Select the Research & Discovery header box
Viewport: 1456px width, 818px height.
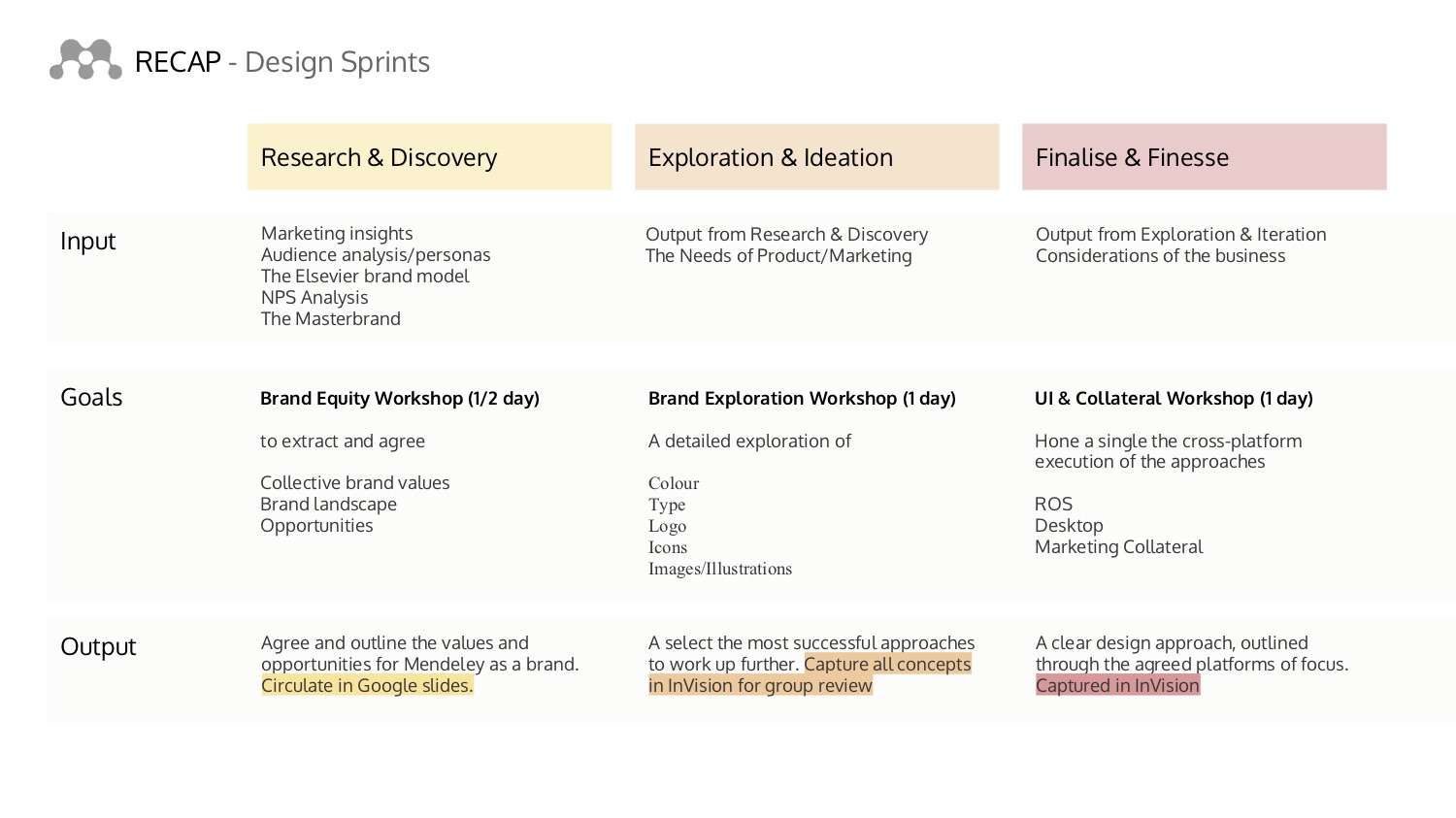[430, 156]
